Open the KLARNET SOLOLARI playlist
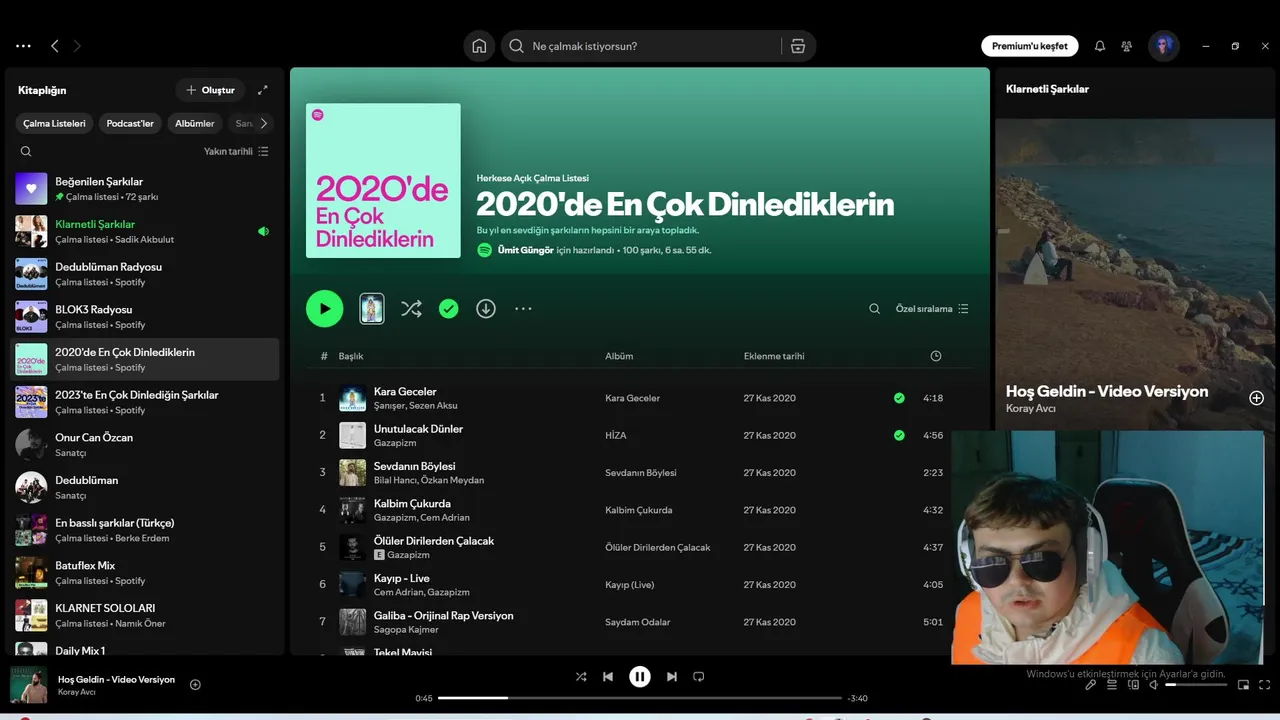 point(145,615)
